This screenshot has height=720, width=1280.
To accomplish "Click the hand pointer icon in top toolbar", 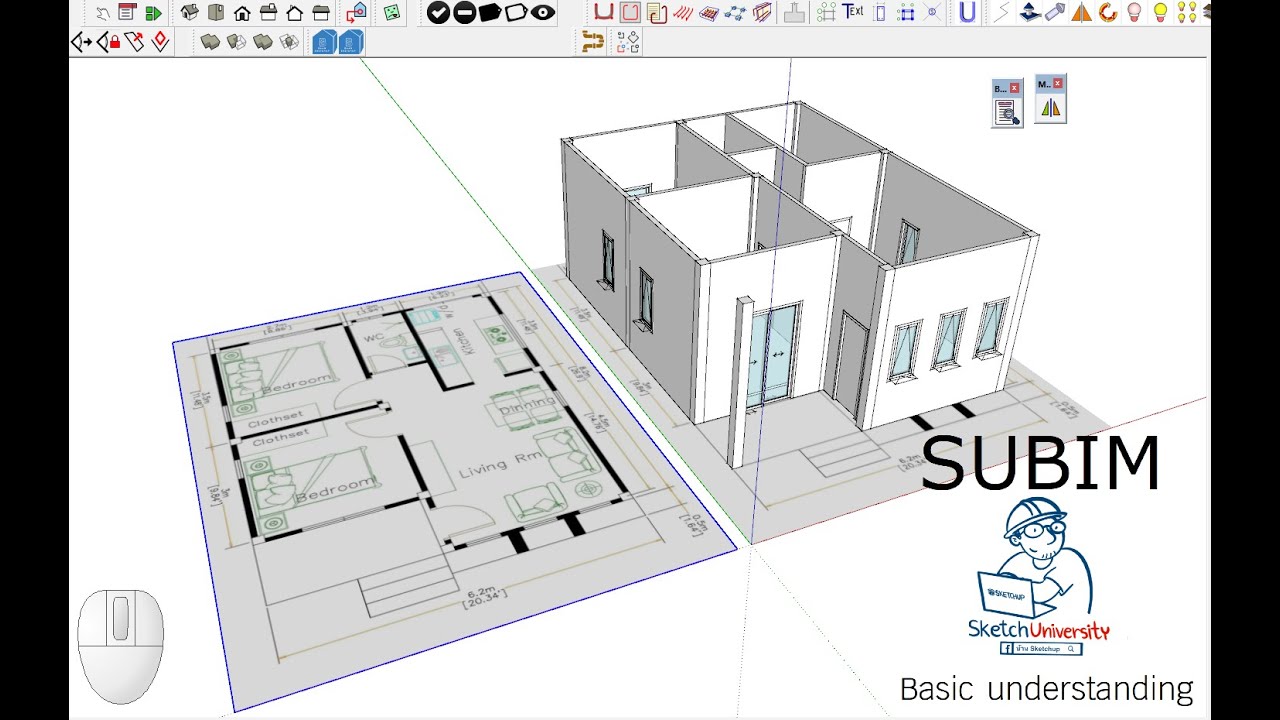I will tap(102, 13).
